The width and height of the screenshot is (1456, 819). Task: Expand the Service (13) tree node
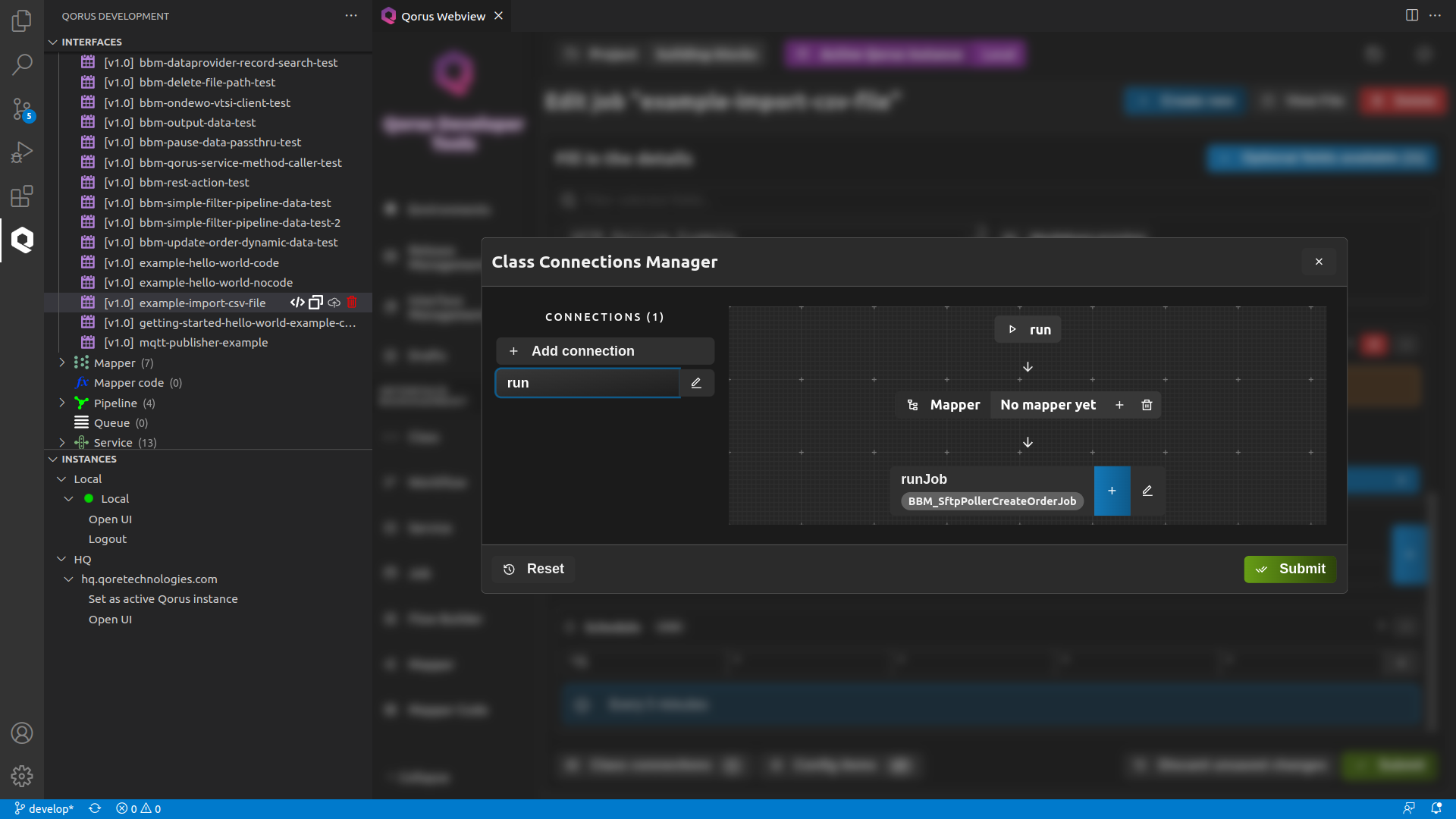(62, 442)
